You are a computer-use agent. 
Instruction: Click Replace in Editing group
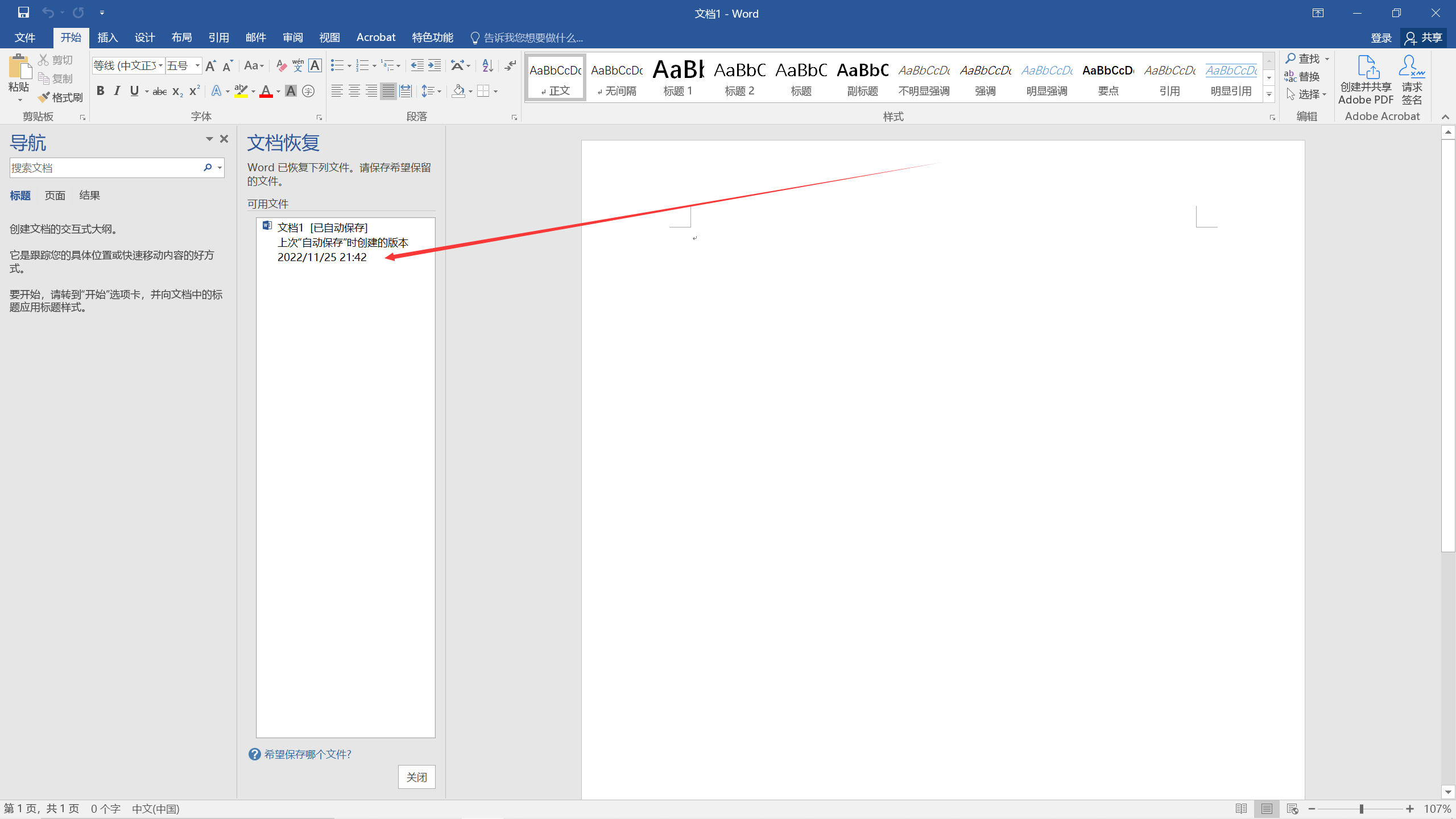click(1302, 76)
